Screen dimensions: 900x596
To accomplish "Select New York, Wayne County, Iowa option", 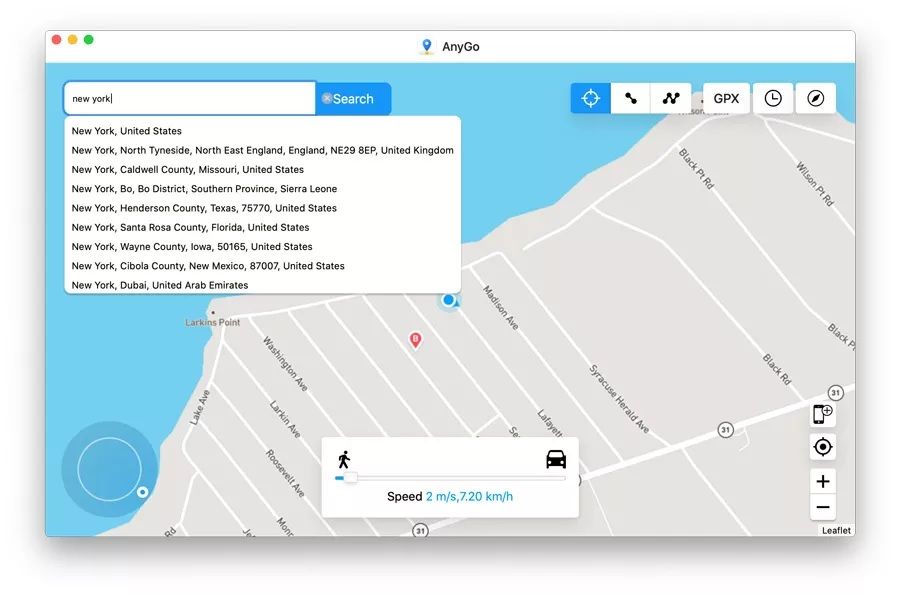I will (x=192, y=247).
